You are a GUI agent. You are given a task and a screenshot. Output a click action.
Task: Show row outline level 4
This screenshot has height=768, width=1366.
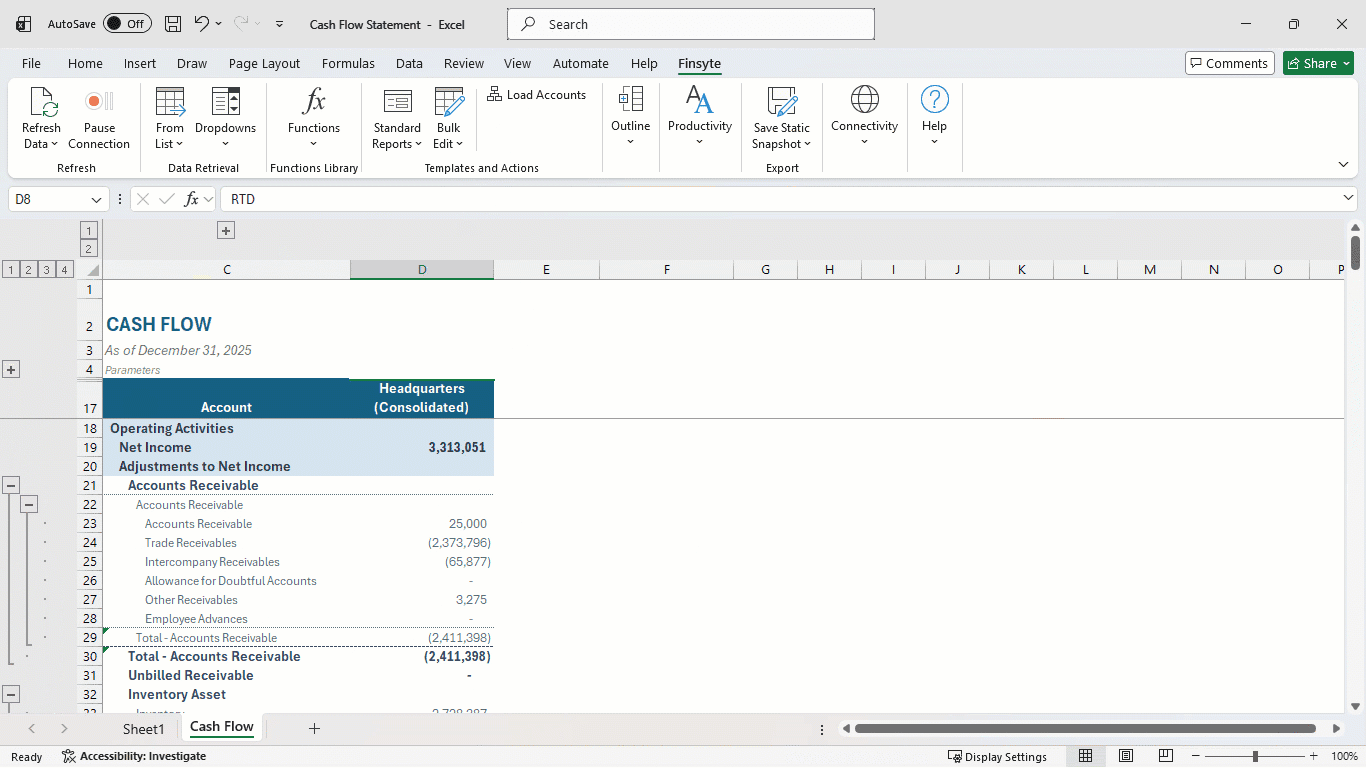(x=64, y=270)
